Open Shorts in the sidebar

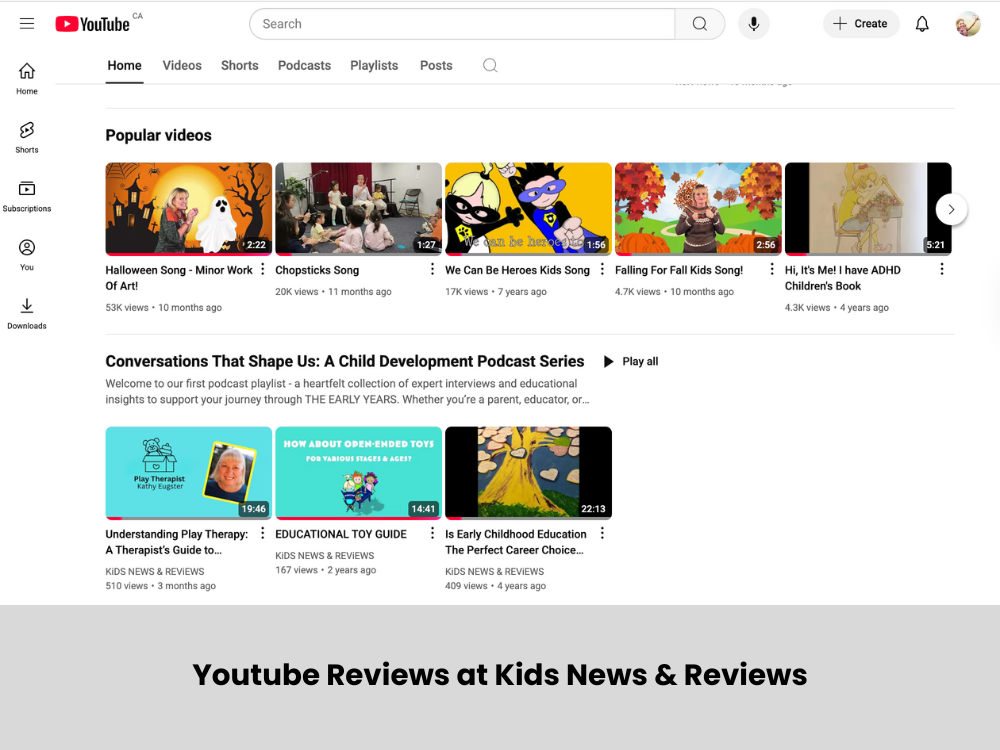click(27, 137)
